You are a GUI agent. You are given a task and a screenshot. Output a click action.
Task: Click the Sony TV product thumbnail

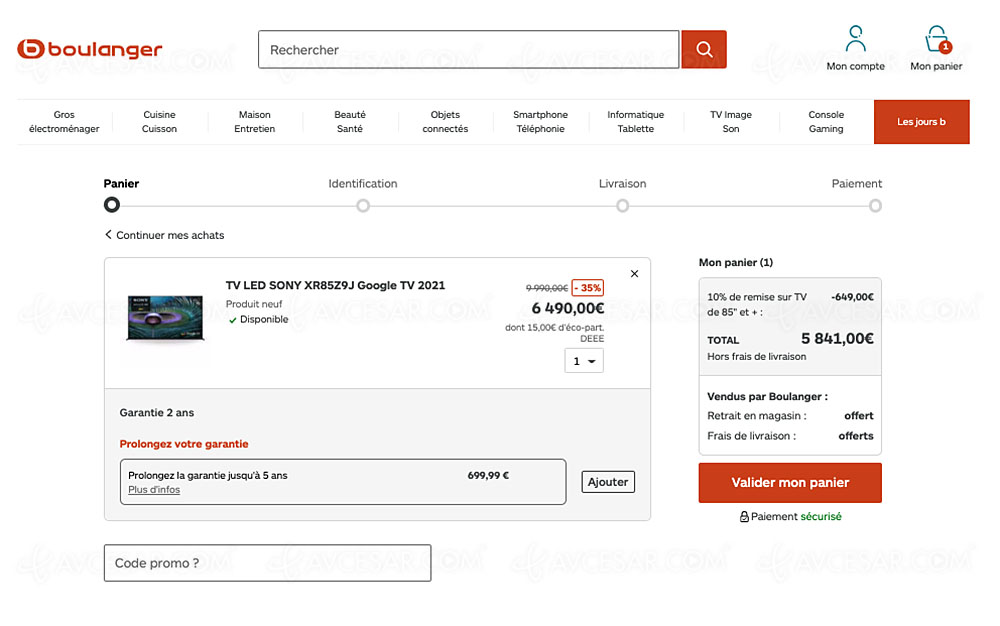(x=165, y=317)
